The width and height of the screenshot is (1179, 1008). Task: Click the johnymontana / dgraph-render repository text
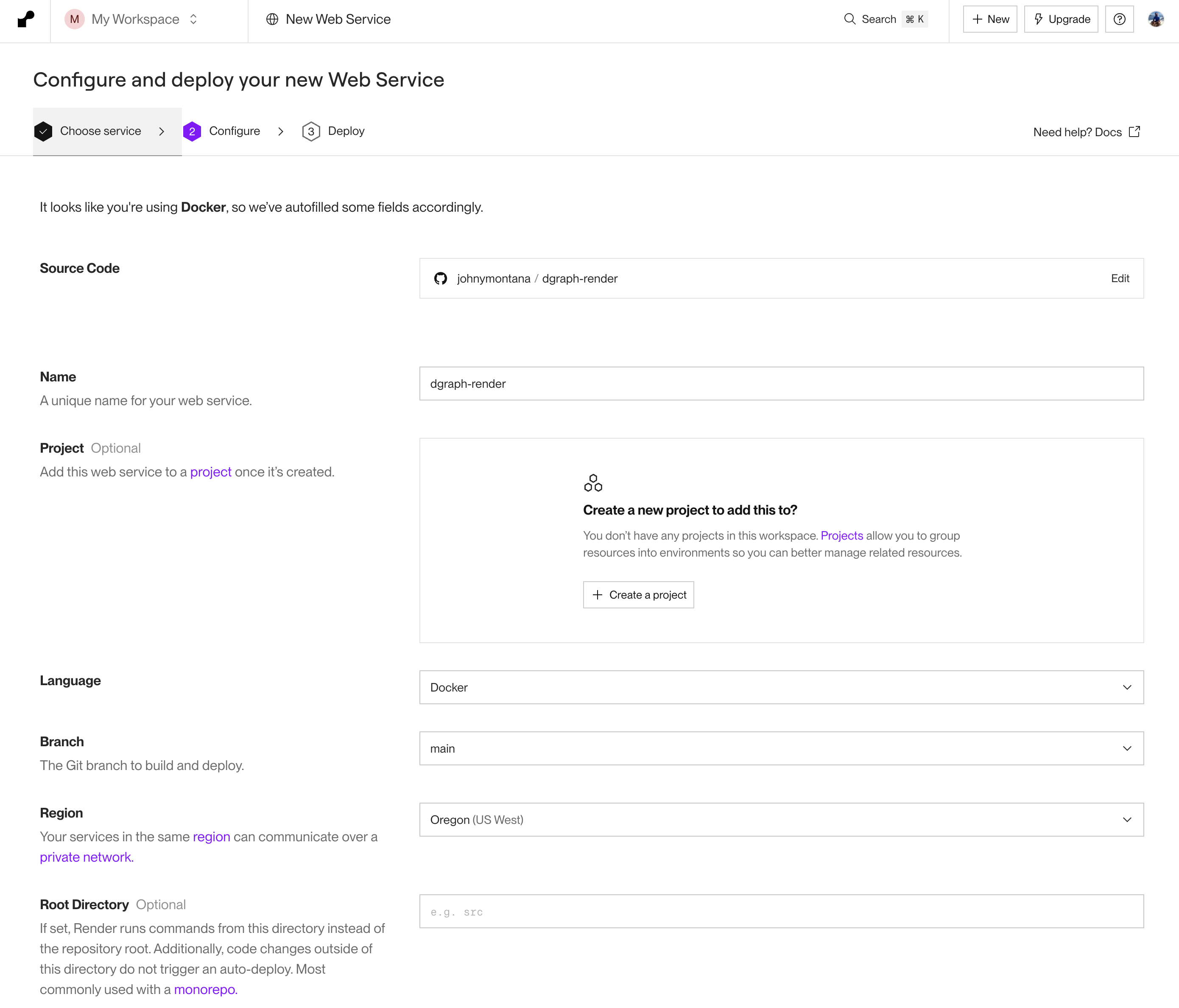pyautogui.click(x=537, y=278)
